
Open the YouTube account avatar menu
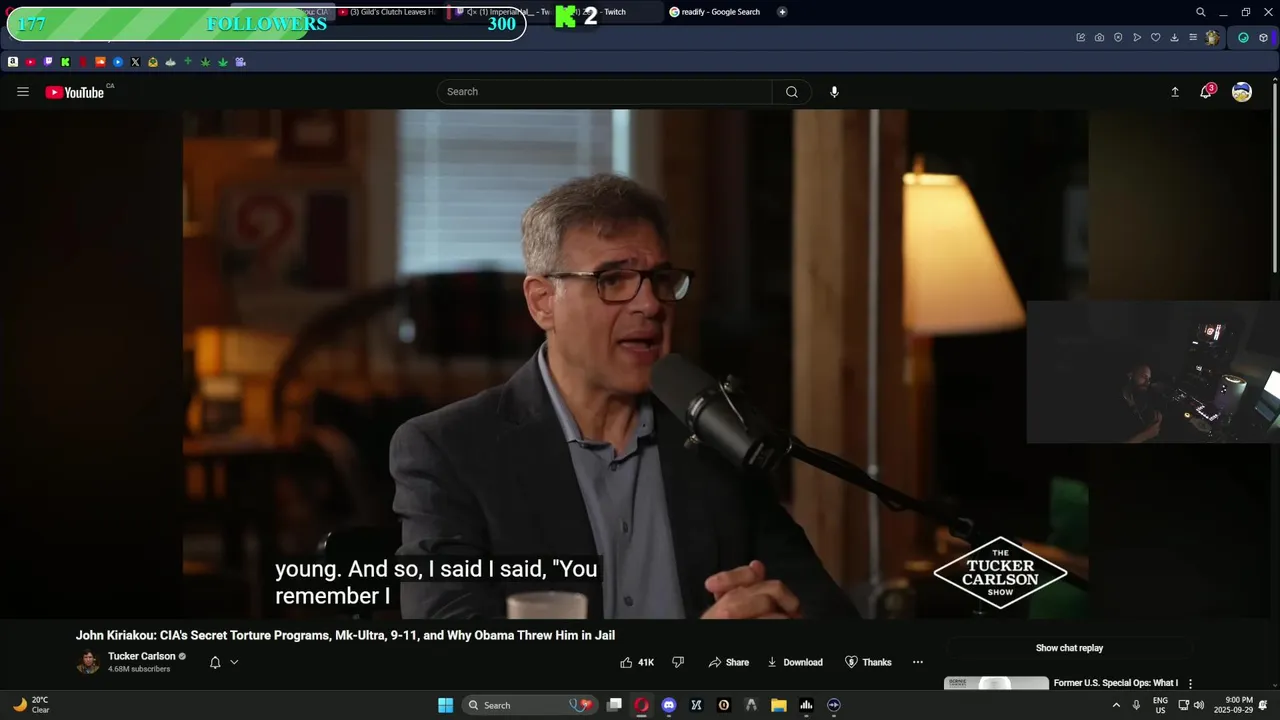(1242, 92)
